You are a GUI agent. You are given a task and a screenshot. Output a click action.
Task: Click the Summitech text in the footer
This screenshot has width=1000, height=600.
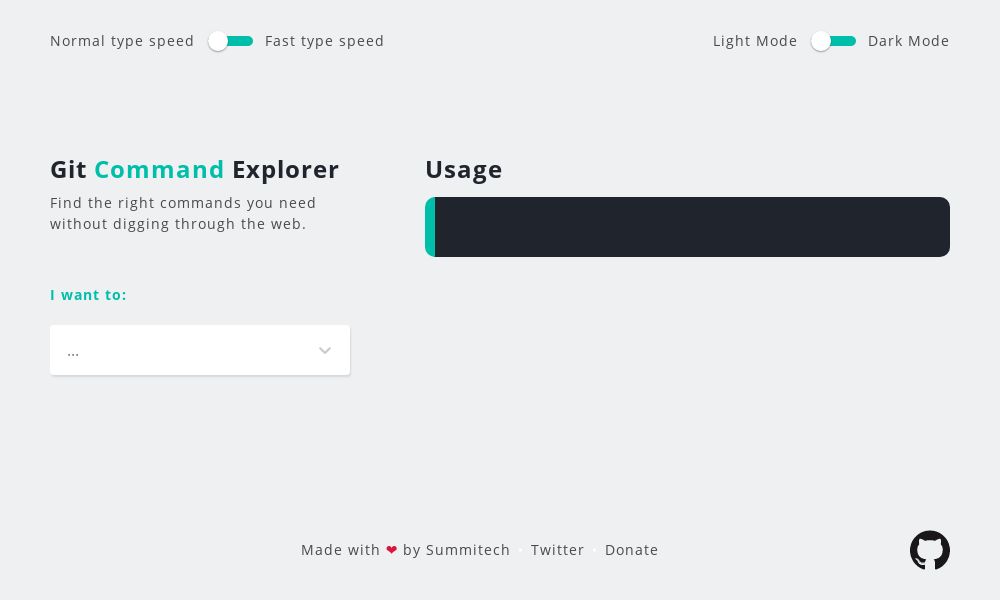(468, 549)
